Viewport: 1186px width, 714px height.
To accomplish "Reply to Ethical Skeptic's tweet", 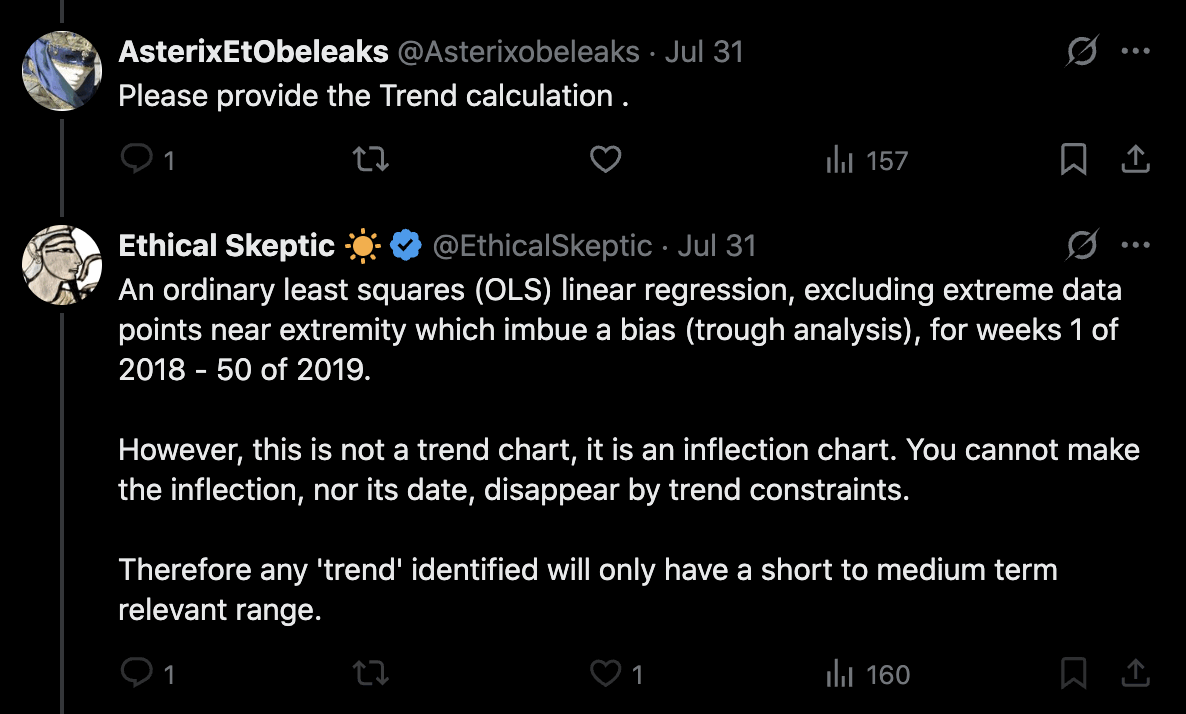I will [136, 674].
